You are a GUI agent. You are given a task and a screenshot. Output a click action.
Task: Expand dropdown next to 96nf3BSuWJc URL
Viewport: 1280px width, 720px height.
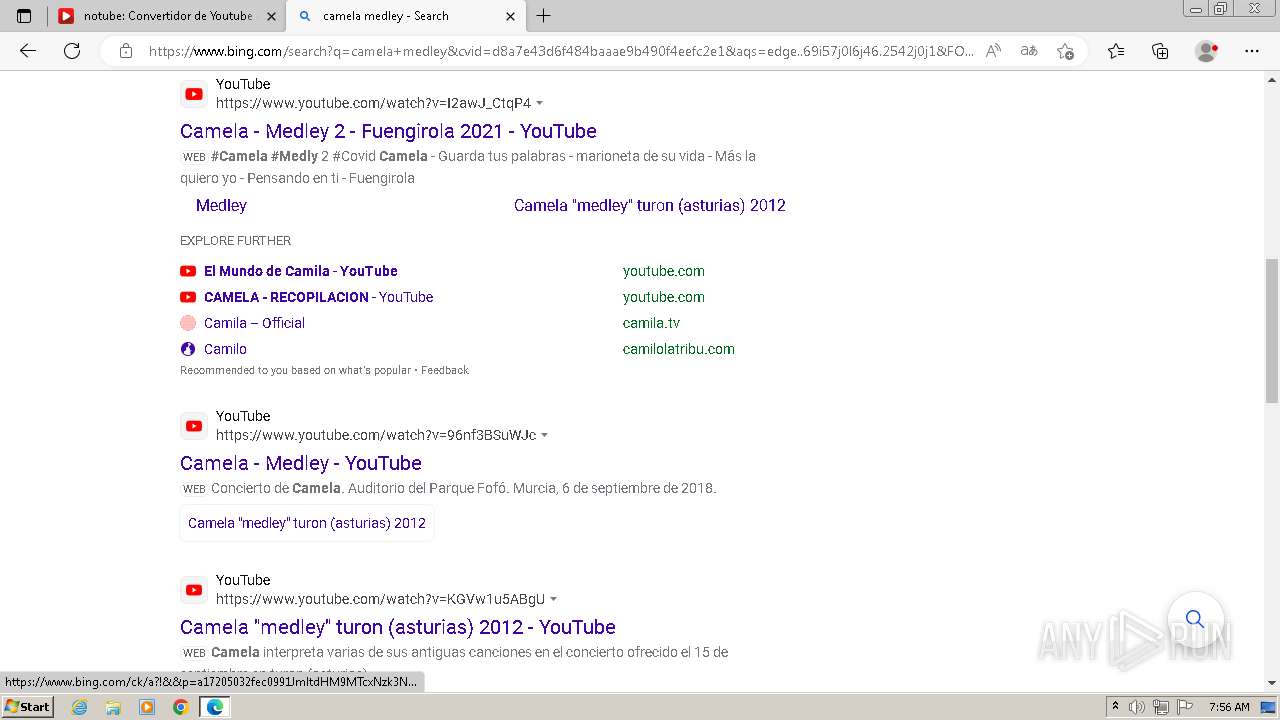(544, 435)
